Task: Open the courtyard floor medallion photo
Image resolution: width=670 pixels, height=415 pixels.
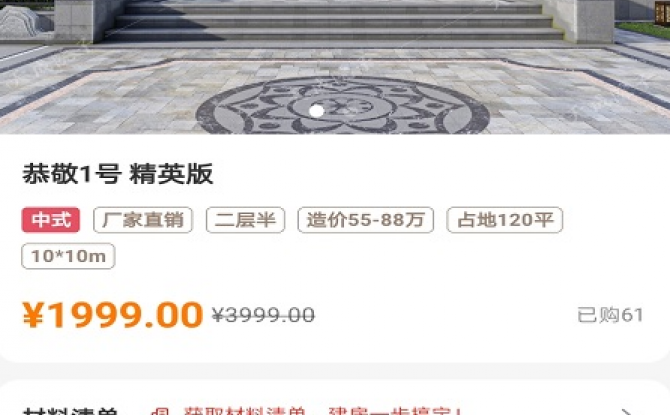Action: [342, 106]
